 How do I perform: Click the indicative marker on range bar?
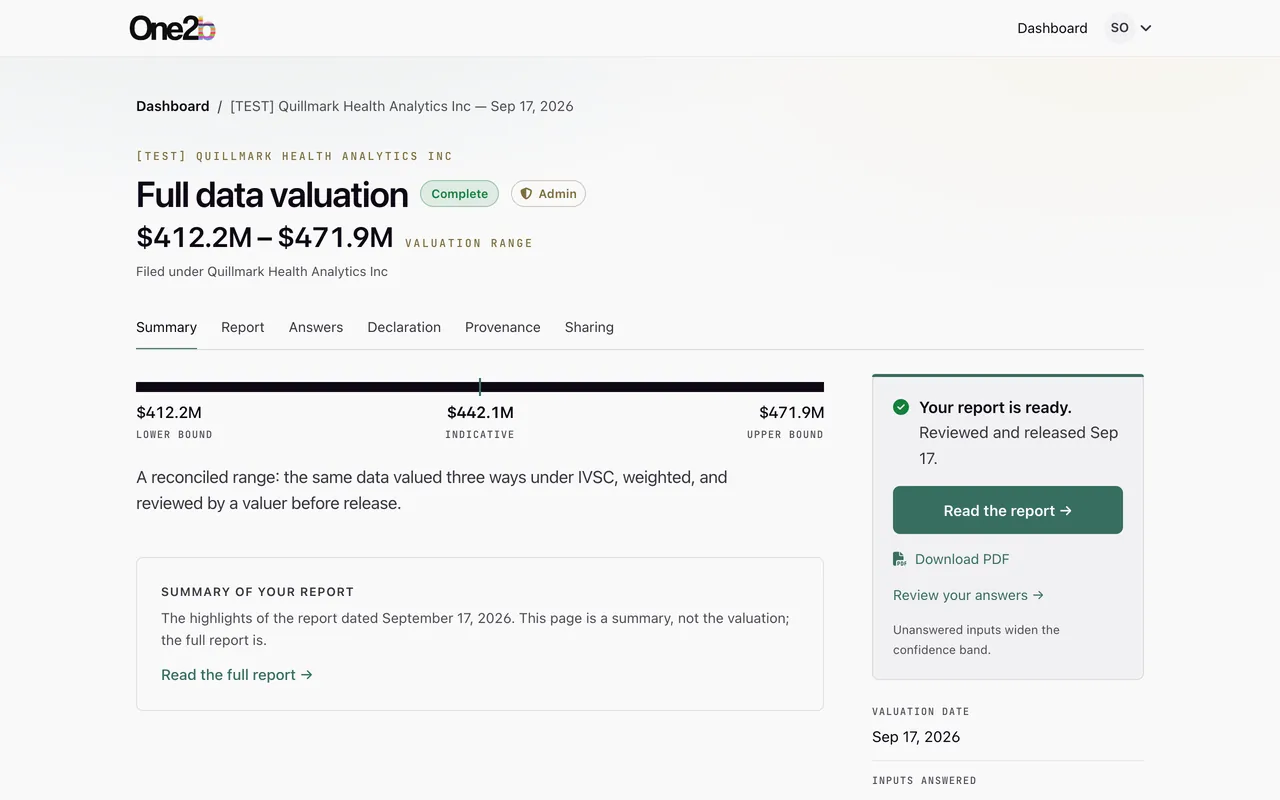(480, 387)
